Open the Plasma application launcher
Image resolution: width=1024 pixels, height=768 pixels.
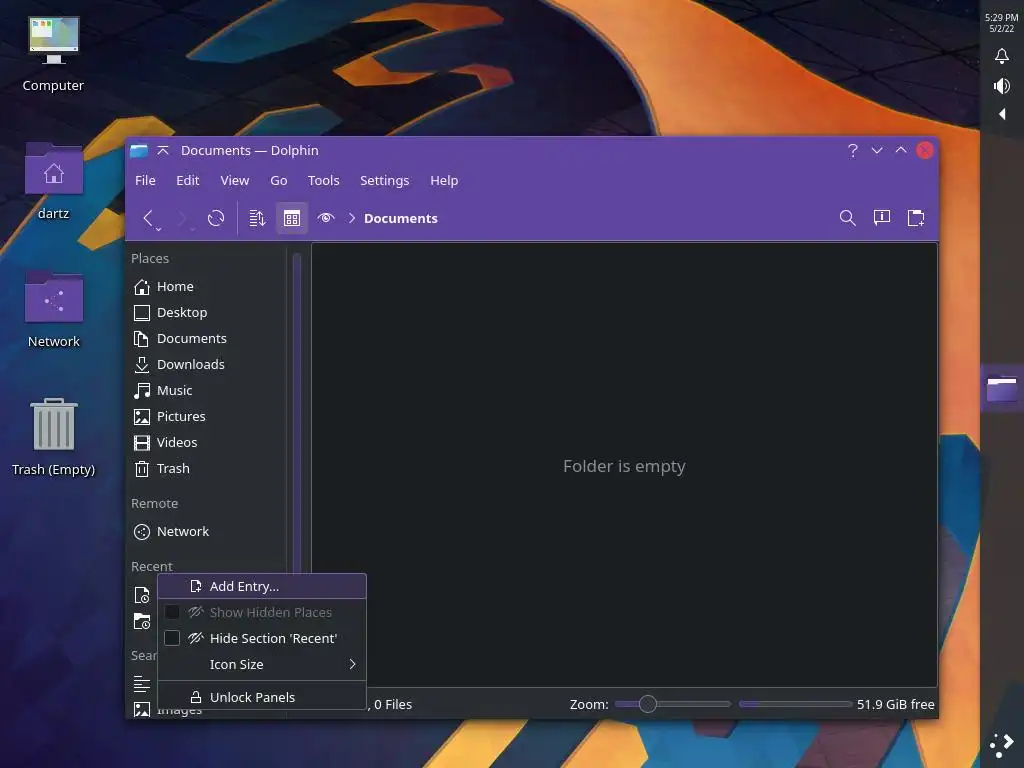1002,745
